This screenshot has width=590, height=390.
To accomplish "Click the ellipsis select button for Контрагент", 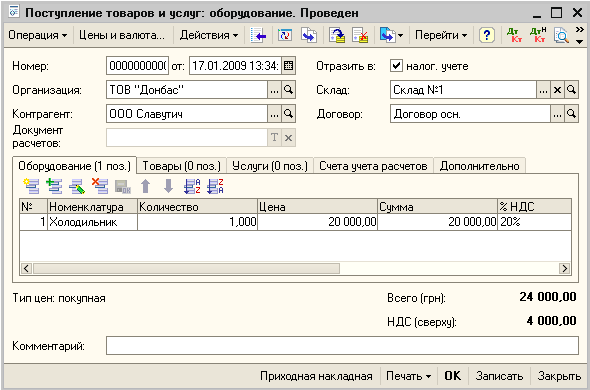I will click(x=274, y=114).
